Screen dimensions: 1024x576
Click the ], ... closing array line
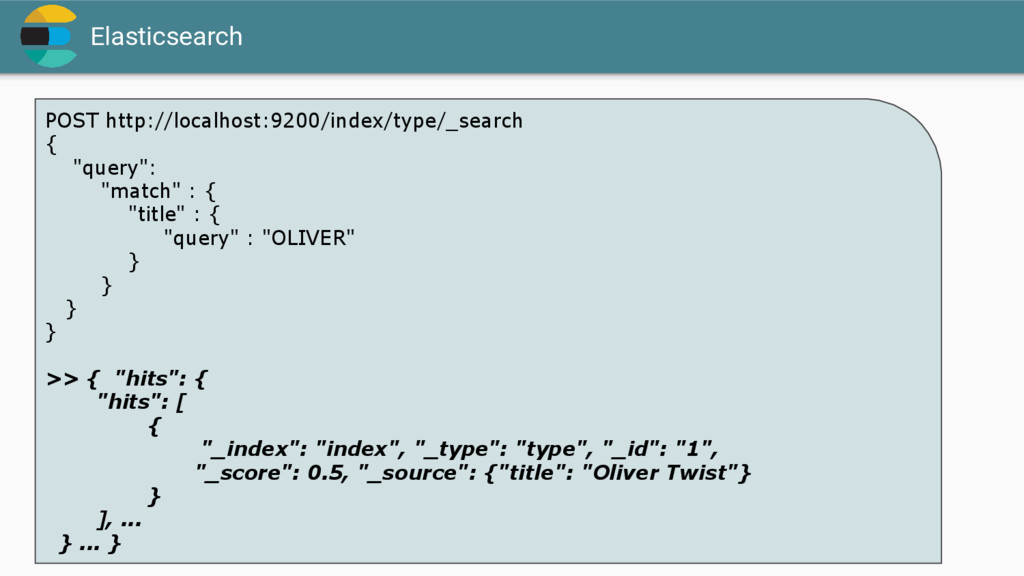[x=119, y=520]
